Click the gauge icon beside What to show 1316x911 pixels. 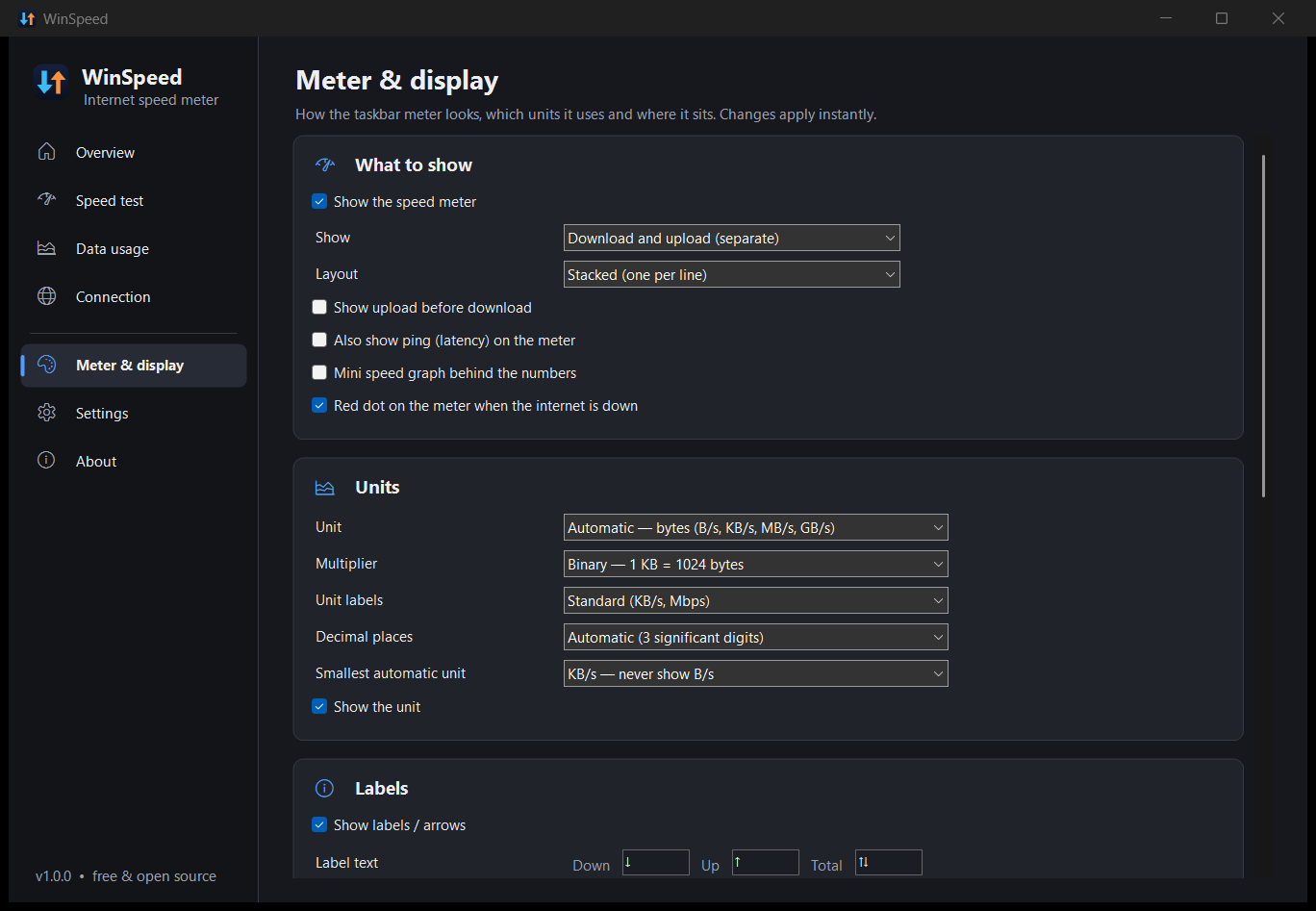pos(325,164)
